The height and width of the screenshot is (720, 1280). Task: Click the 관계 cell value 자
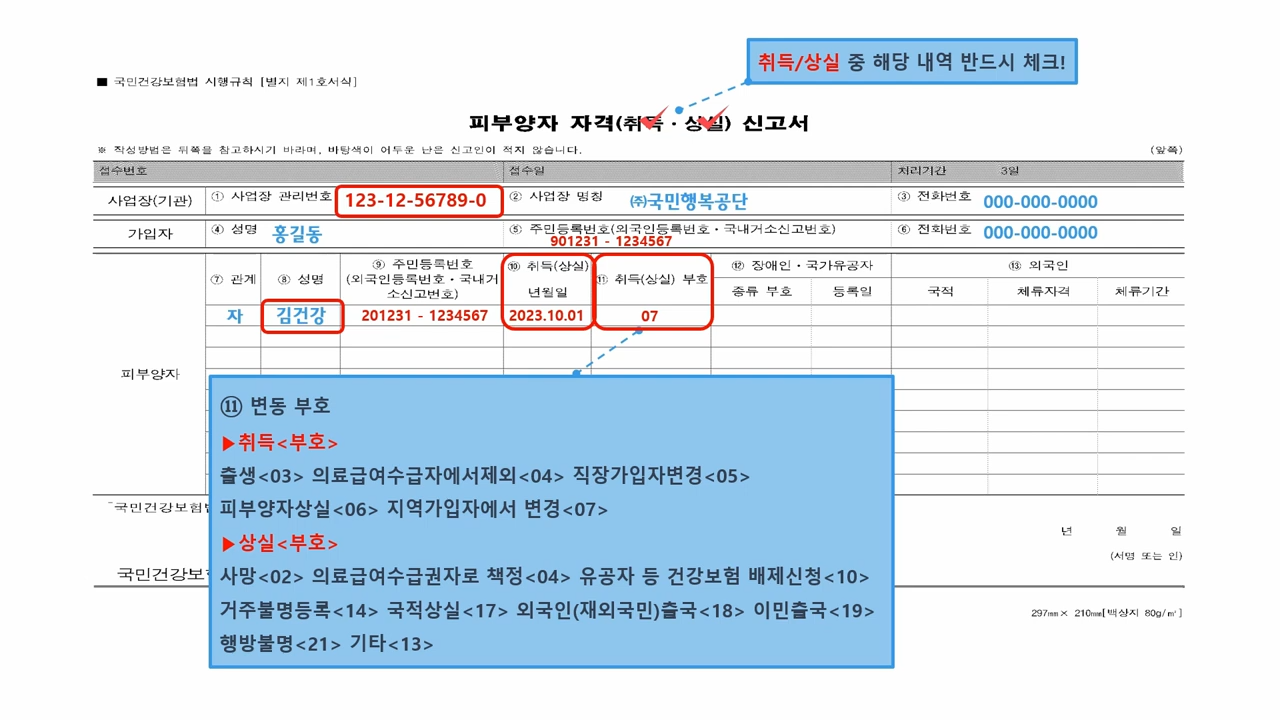235,315
